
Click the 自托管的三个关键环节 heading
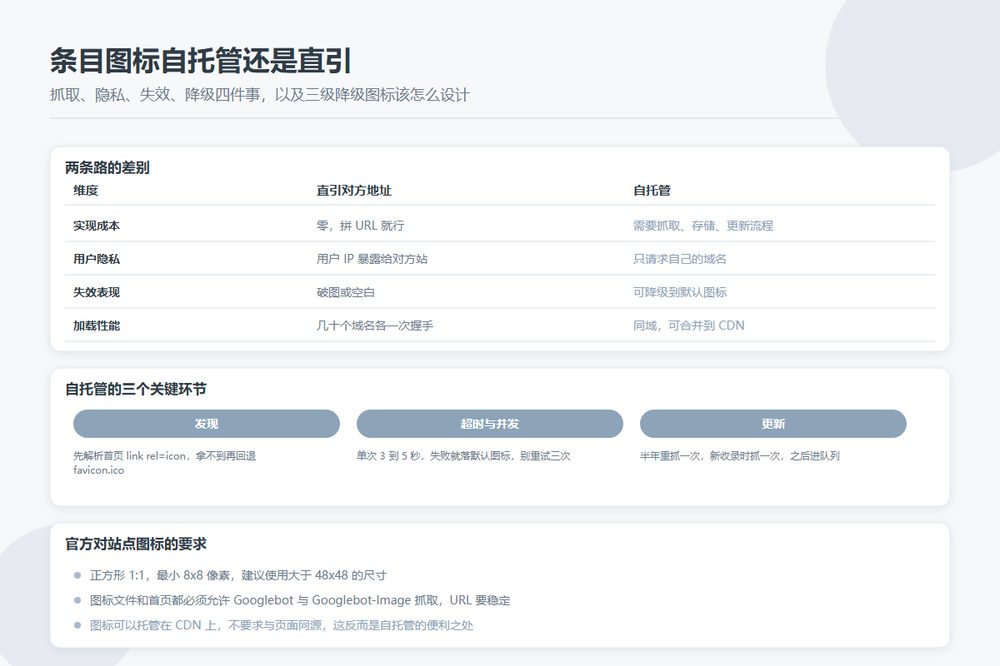pos(136,389)
